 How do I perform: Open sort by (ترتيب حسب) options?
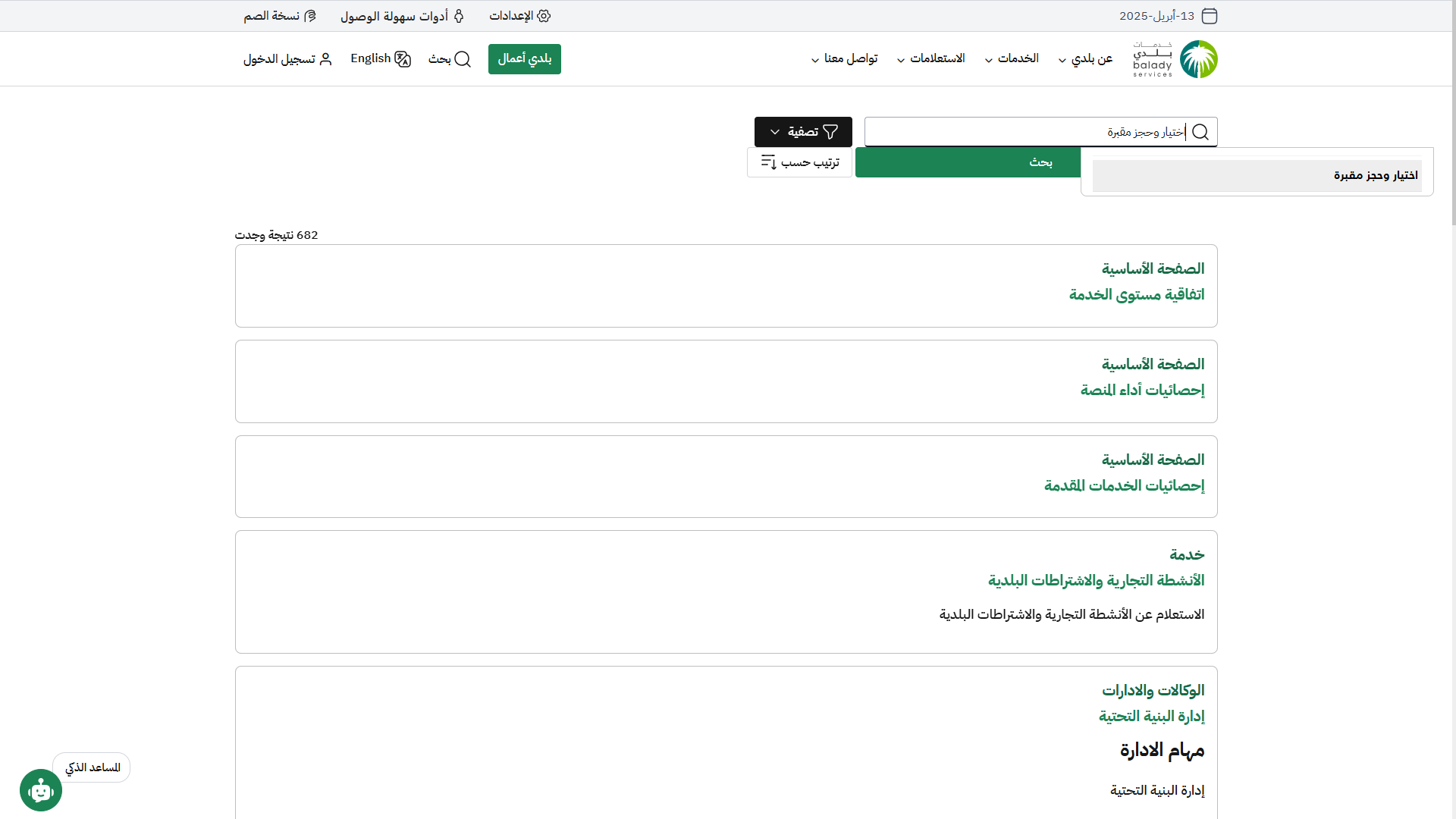pos(799,162)
